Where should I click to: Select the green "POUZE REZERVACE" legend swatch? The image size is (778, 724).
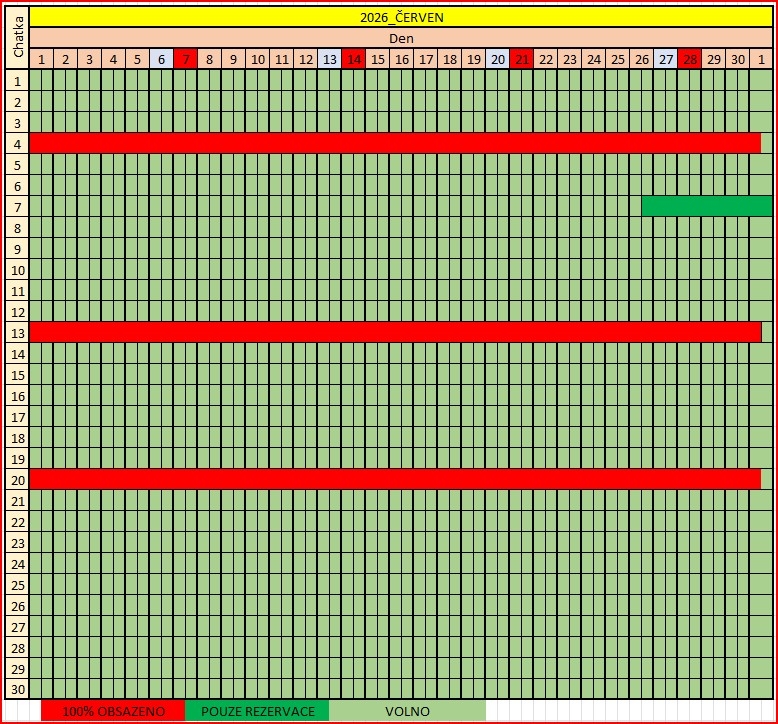257,711
